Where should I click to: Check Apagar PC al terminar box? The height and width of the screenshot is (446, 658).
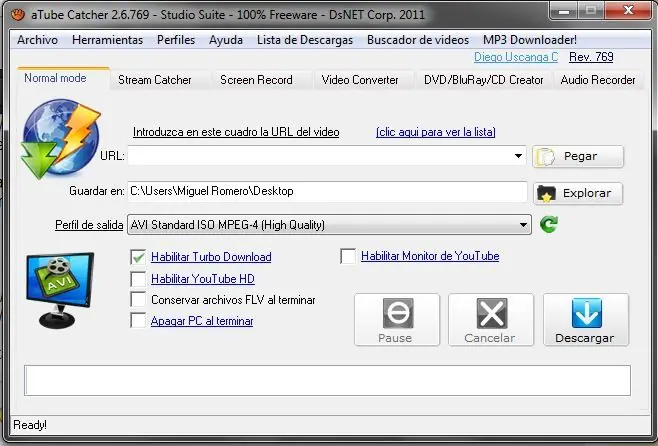[138, 321]
